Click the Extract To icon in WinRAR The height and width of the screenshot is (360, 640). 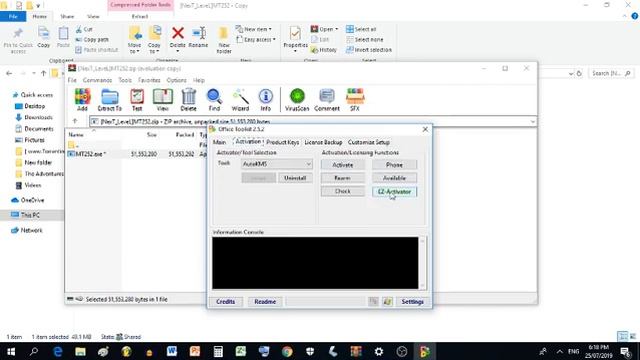click(x=109, y=100)
